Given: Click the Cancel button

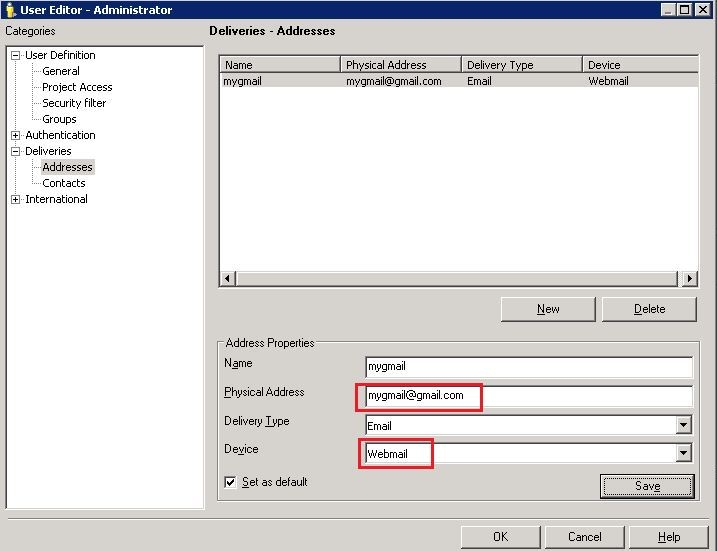Looking at the screenshot, I should coord(584,537).
